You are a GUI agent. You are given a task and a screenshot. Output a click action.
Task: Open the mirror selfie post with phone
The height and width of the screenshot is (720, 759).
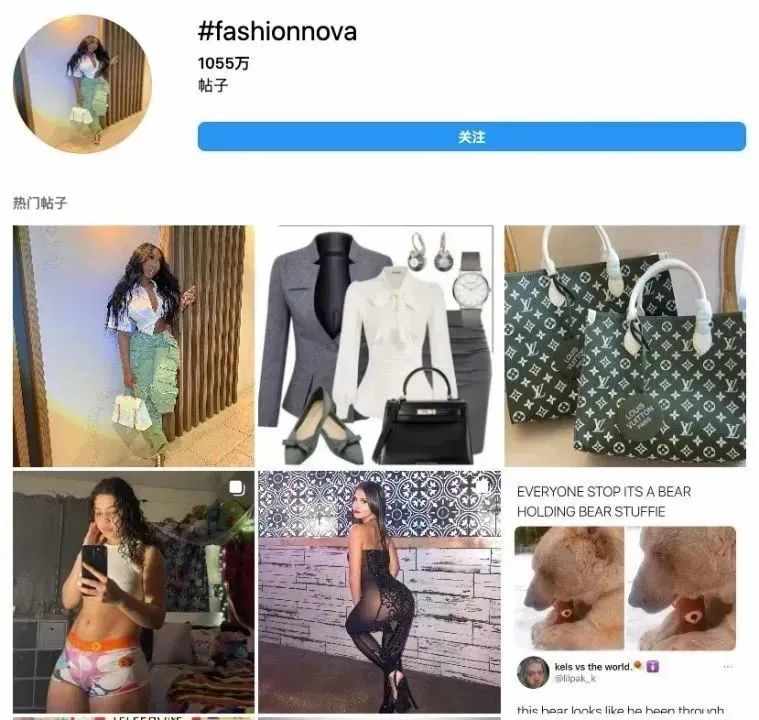coord(134,592)
